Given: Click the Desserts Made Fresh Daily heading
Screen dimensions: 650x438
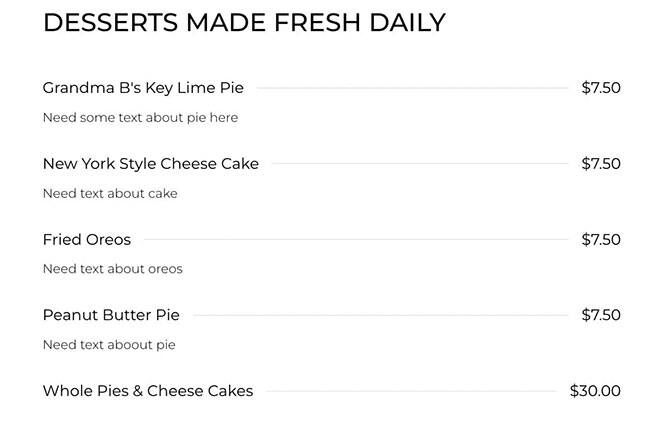Looking at the screenshot, I should pos(243,23).
